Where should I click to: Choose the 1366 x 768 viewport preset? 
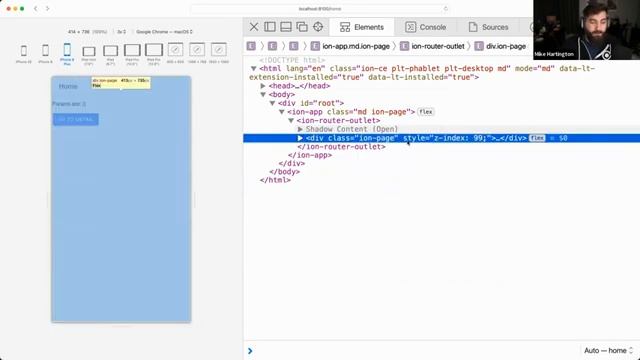pos(197,53)
